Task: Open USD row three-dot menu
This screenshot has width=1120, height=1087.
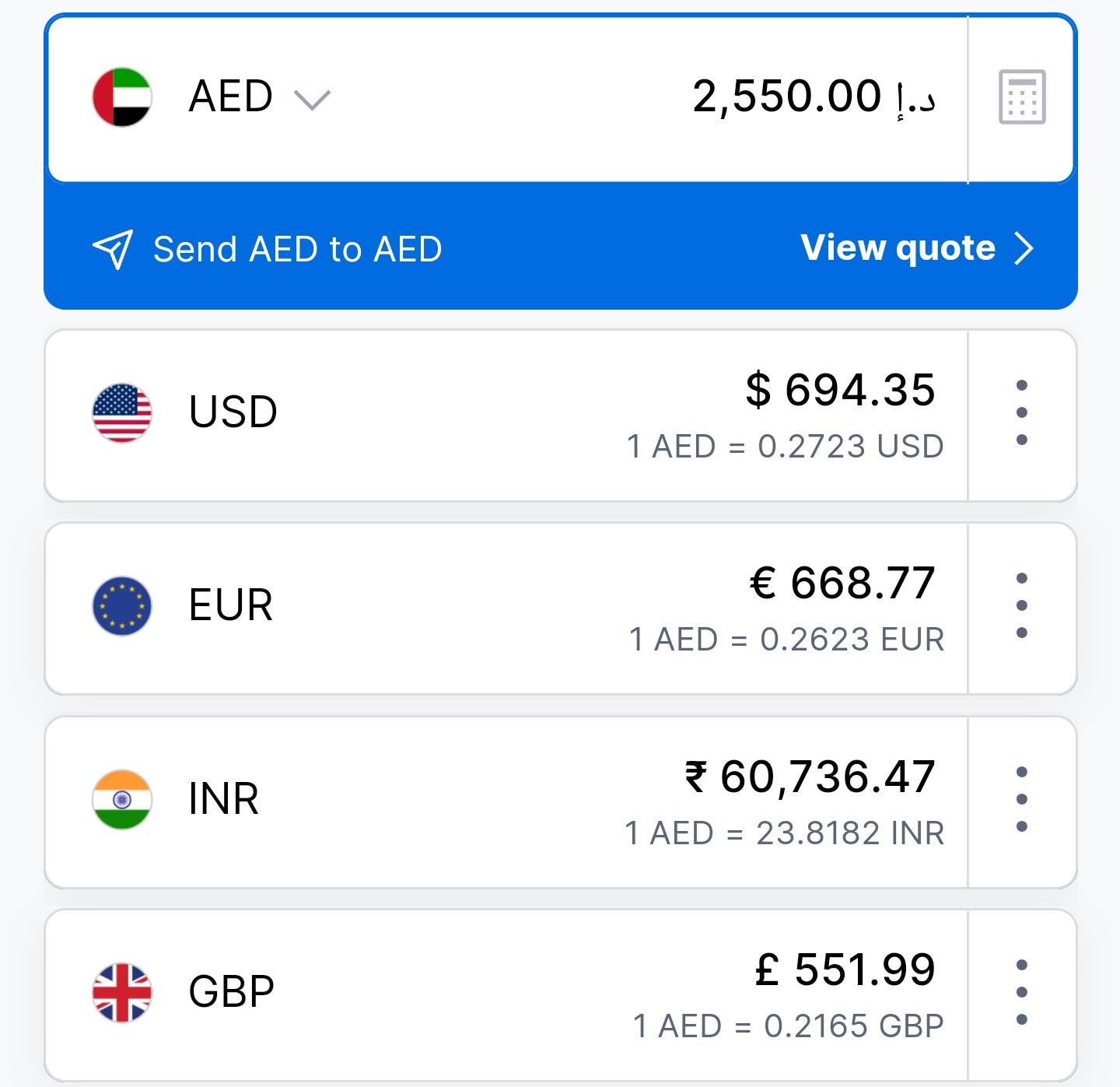Action: [x=1022, y=412]
